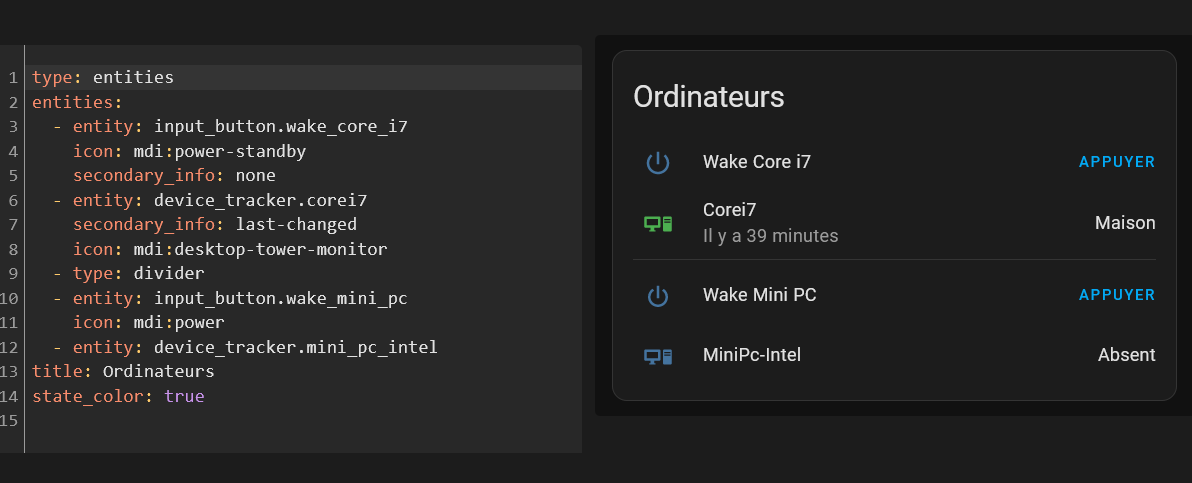Viewport: 1192px width, 483px height.
Task: Click the Wake Core i7 label
Action: pyautogui.click(x=757, y=161)
